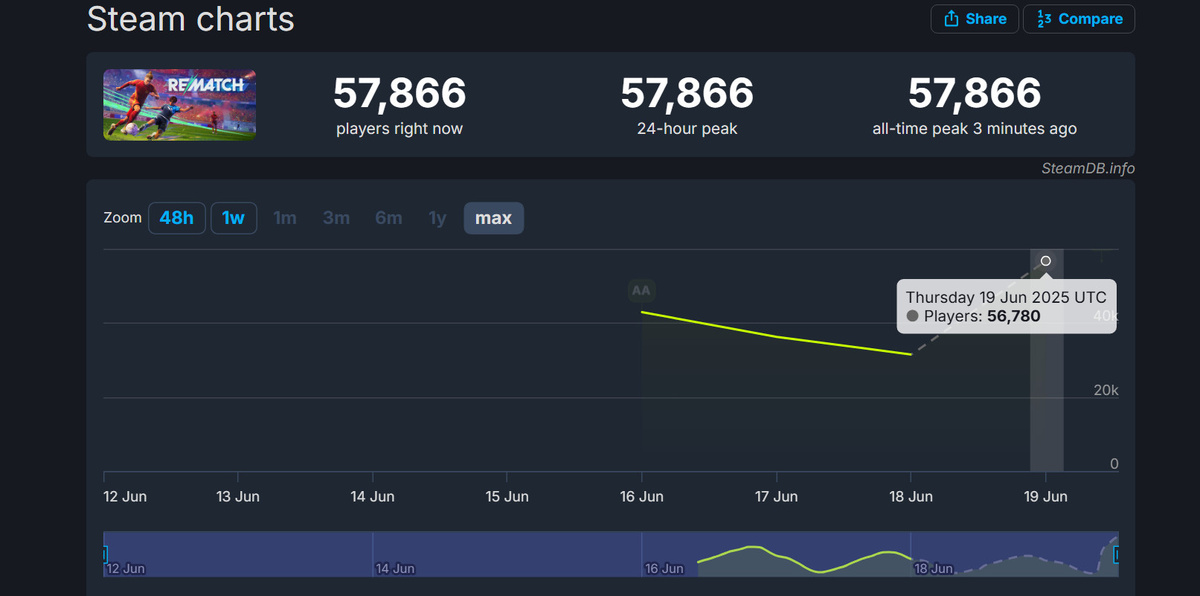Image resolution: width=1200 pixels, height=596 pixels.
Task: Click the AA annotation marker on the chart
Action: [x=641, y=290]
